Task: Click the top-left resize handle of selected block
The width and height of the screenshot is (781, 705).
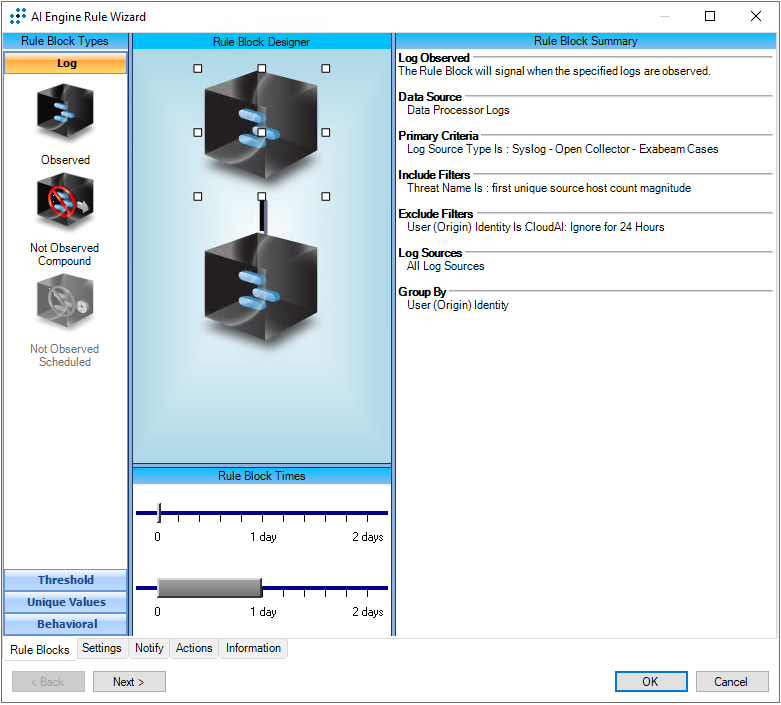Action: coord(198,69)
